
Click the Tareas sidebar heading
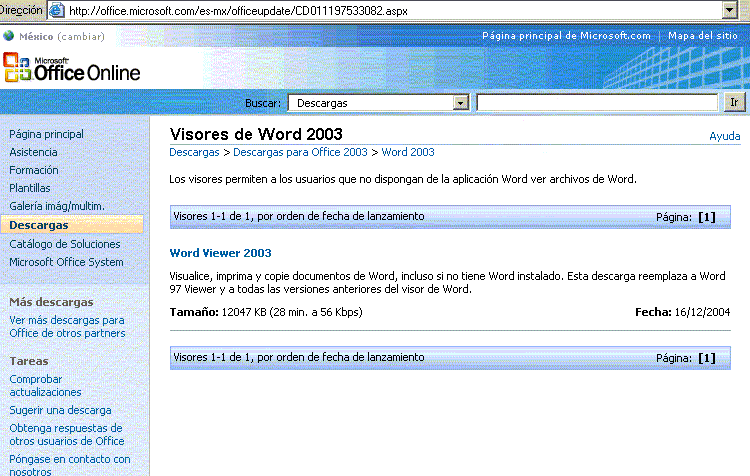(x=29, y=361)
